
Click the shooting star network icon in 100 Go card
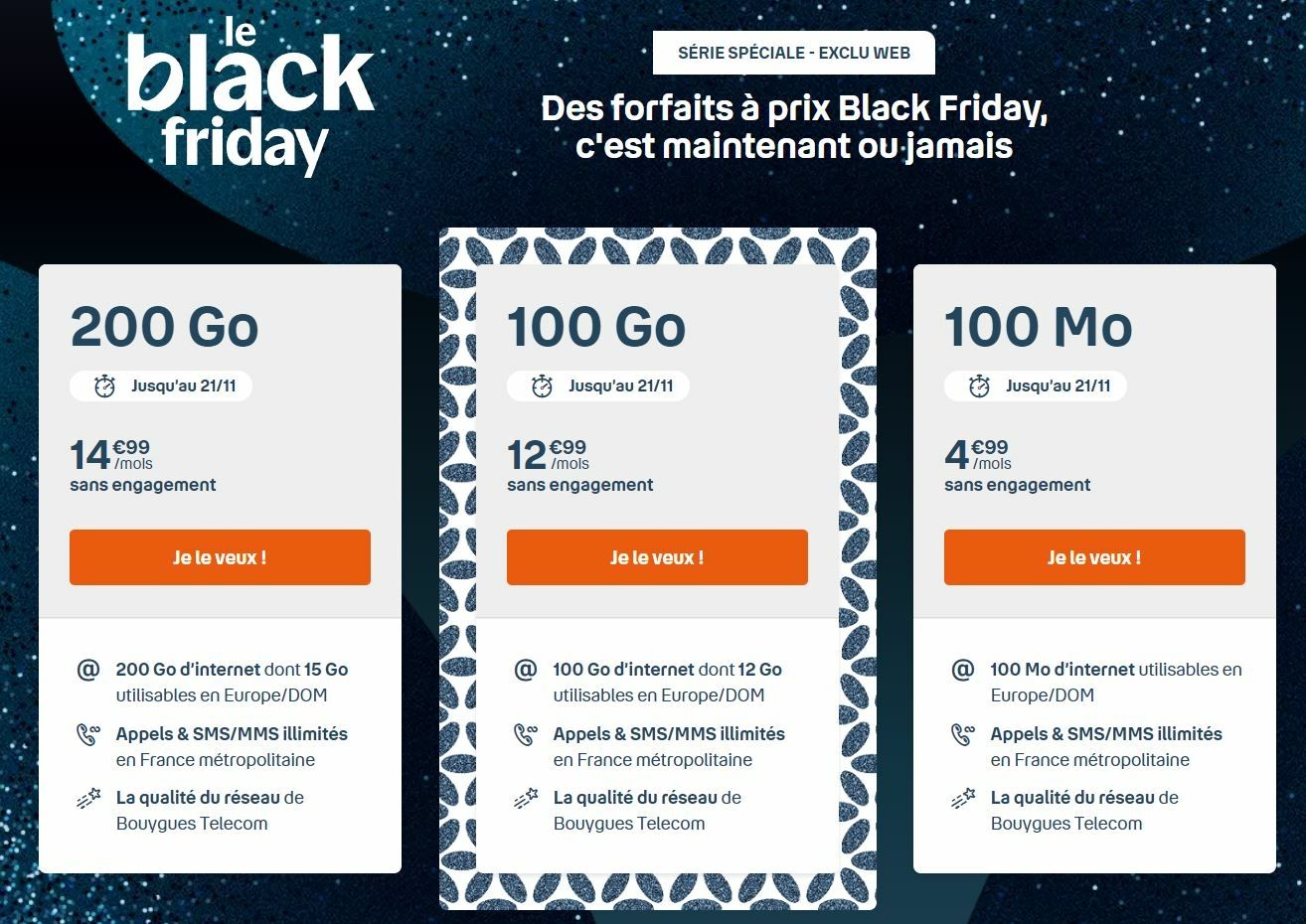coord(526,798)
